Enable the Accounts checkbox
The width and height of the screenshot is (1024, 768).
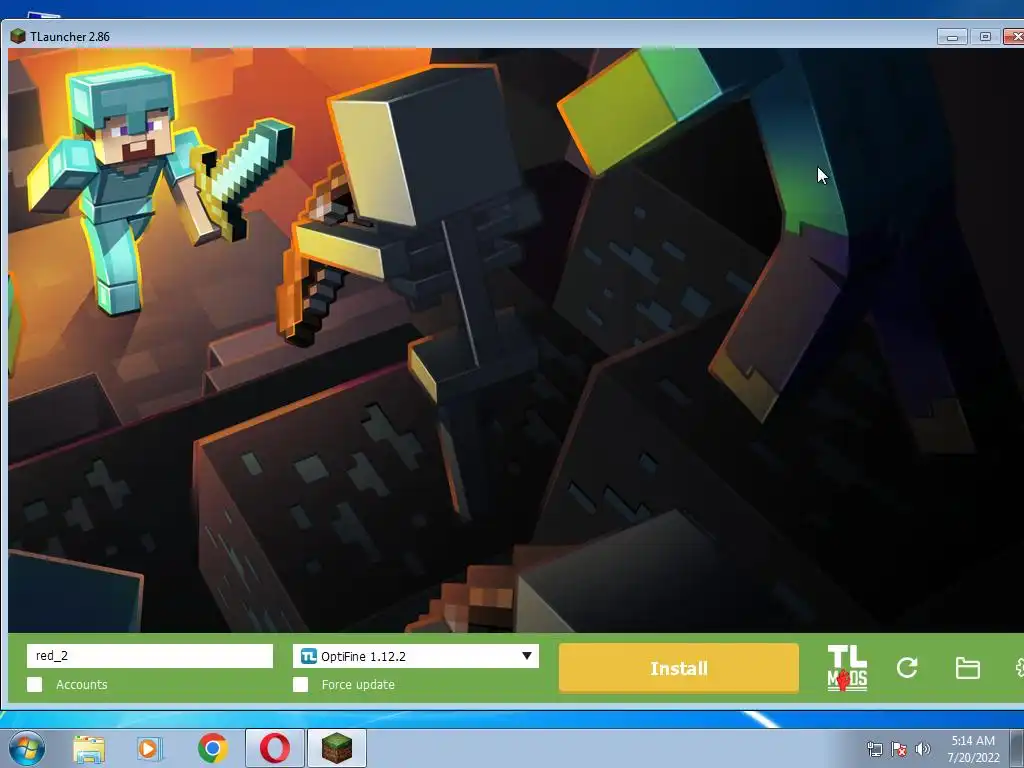coord(35,684)
